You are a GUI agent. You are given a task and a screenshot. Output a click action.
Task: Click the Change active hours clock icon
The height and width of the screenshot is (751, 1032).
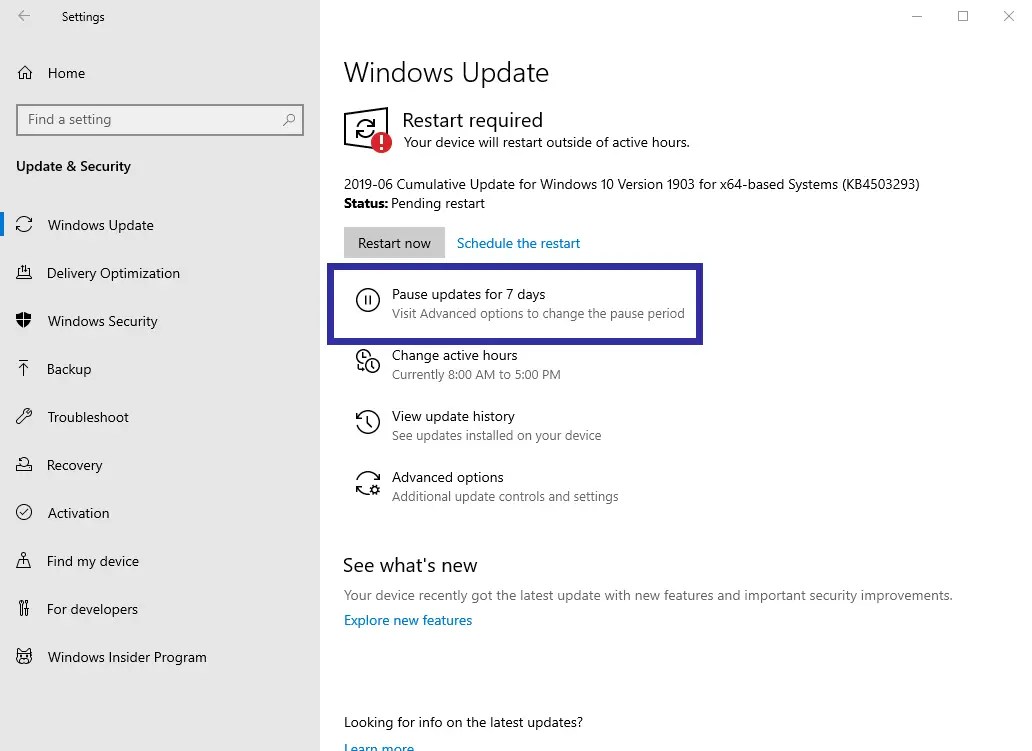368,361
